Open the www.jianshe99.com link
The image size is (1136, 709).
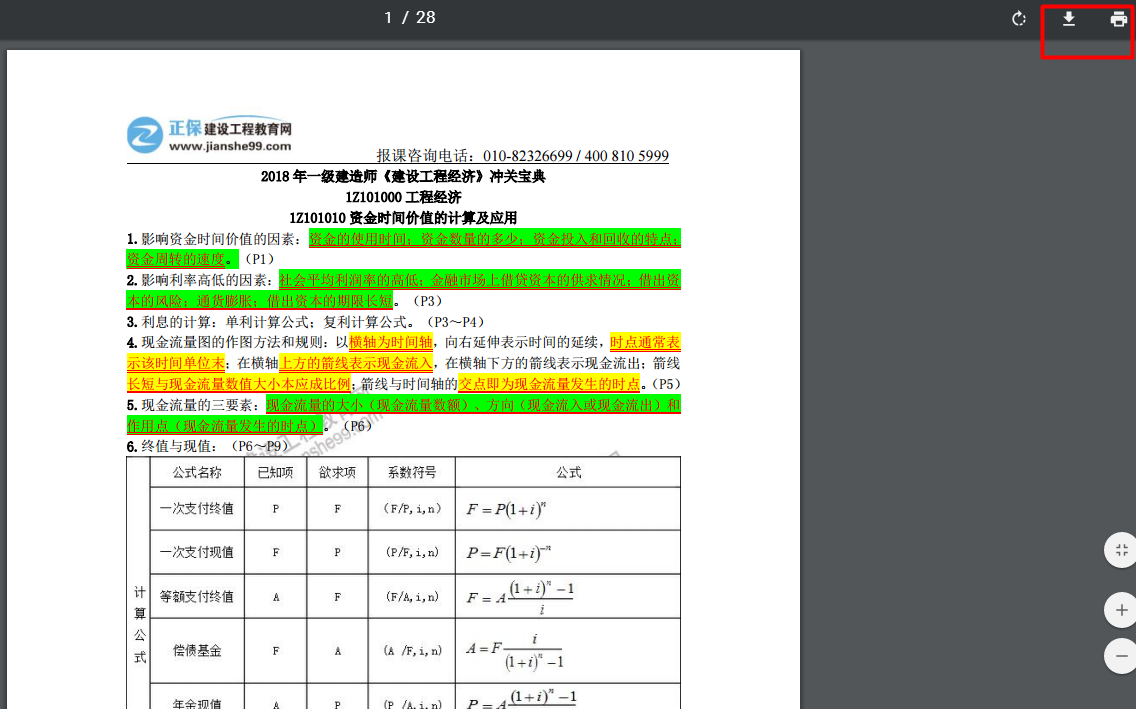point(230,146)
